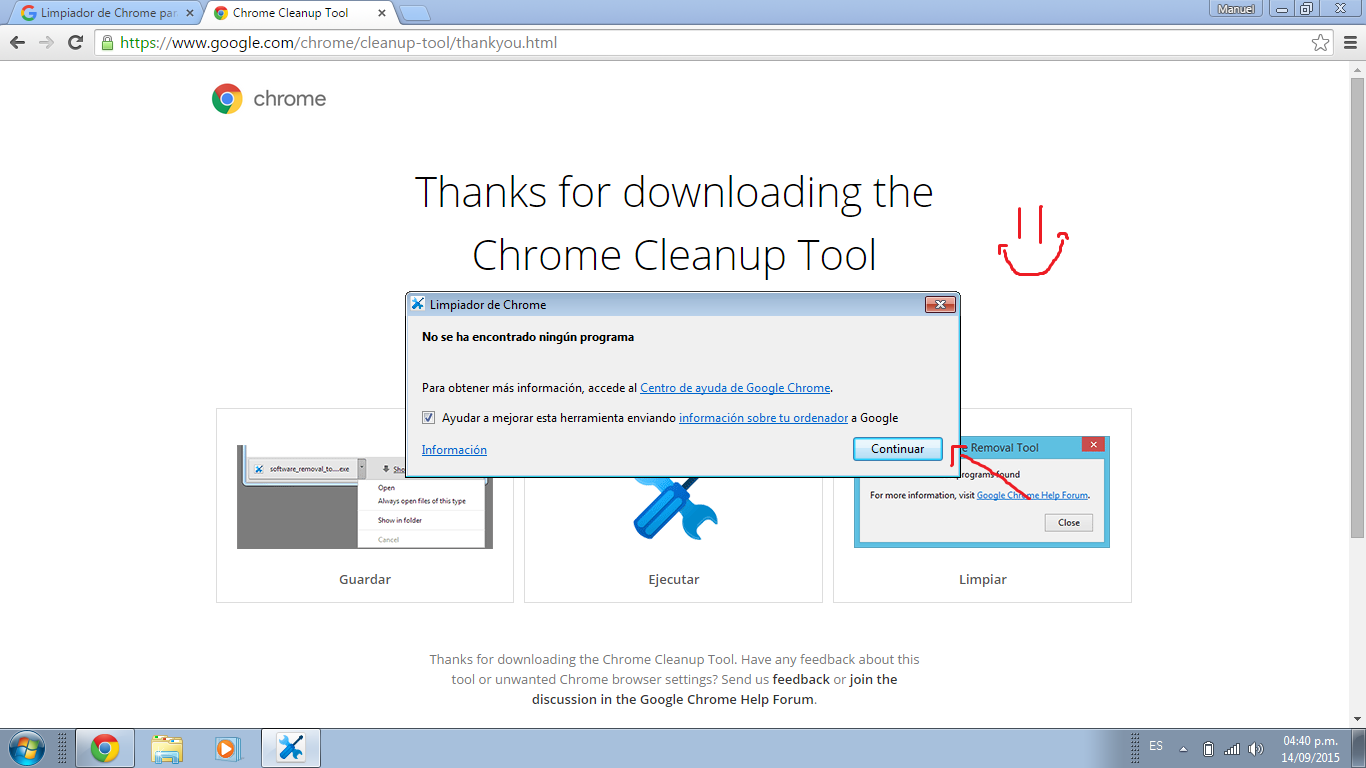The height and width of the screenshot is (768, 1366).
Task: Click the volume icon in tray
Action: 1256,748
